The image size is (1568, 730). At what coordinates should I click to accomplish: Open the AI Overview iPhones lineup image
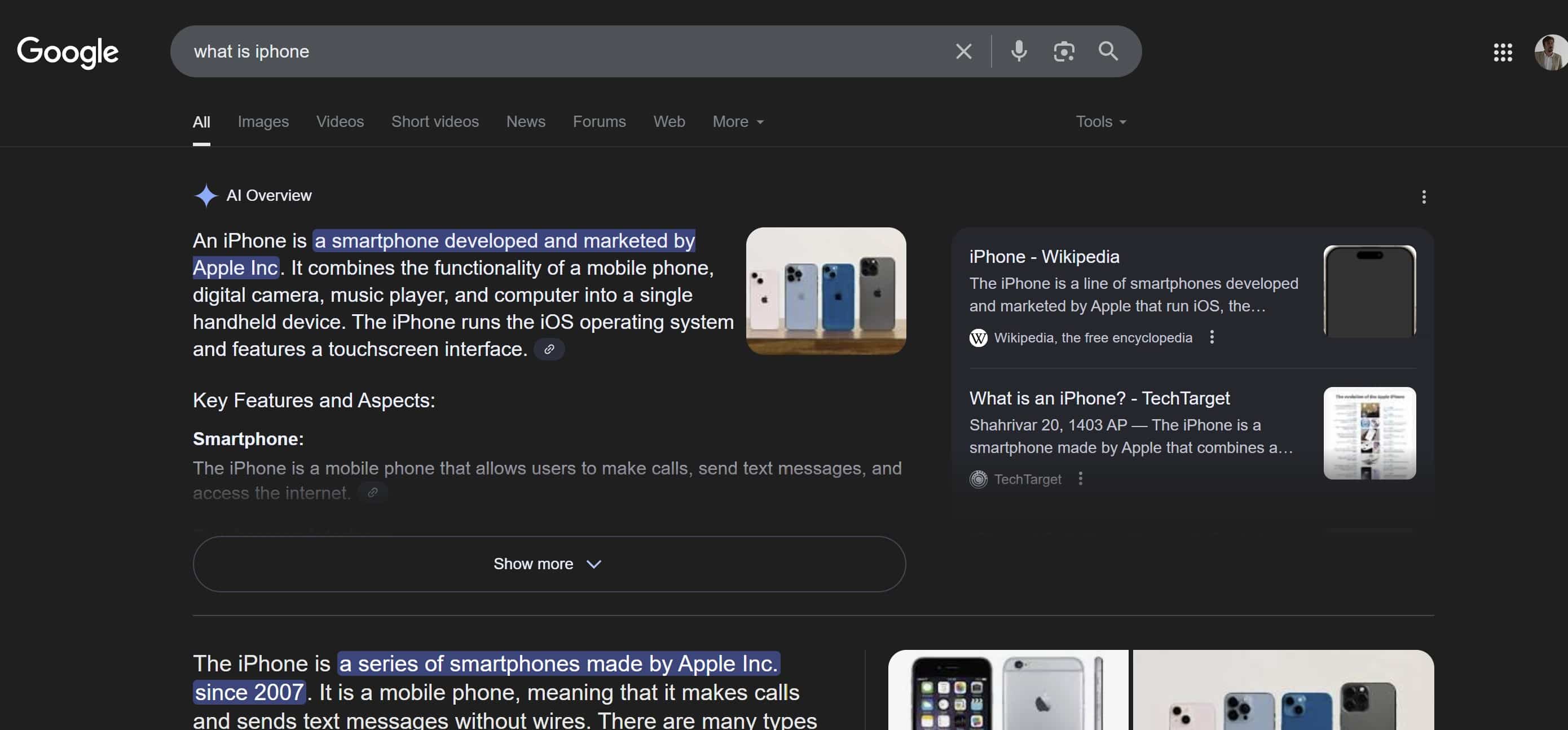click(x=825, y=291)
